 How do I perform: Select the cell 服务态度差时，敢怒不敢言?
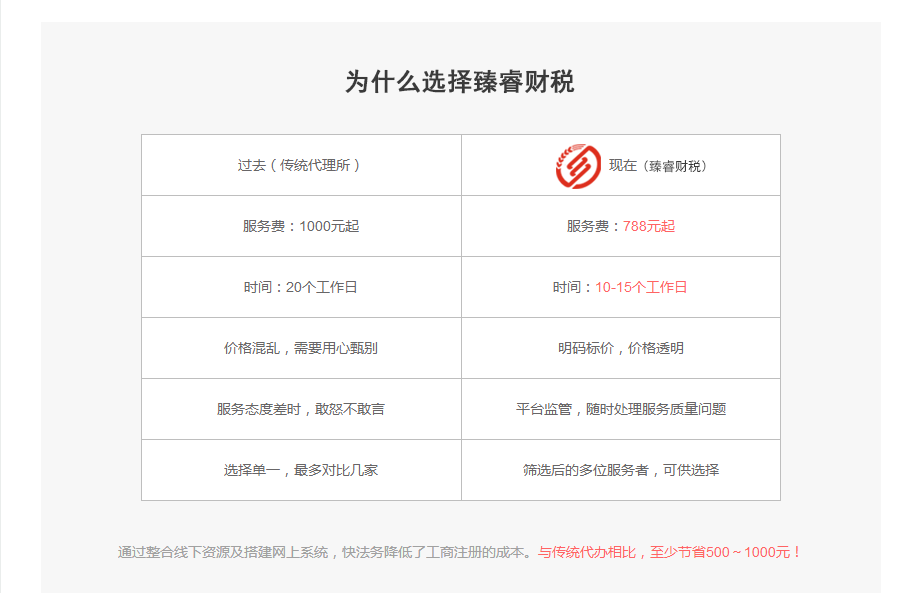click(x=301, y=409)
